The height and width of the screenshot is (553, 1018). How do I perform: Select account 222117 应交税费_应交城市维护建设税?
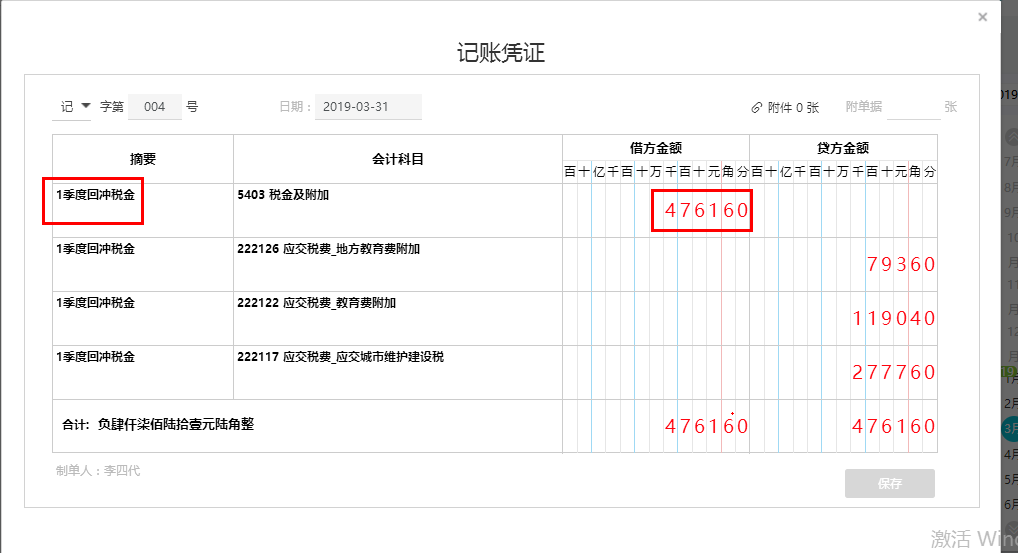coord(397,372)
